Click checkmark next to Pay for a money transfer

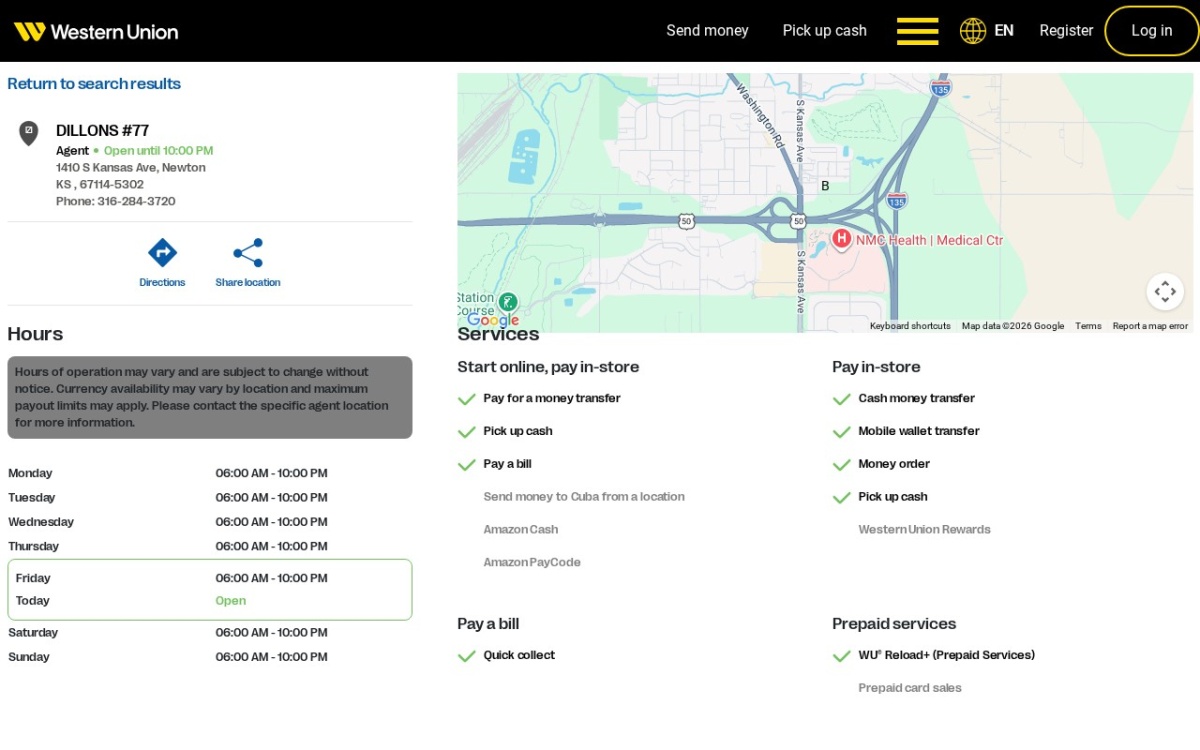click(x=466, y=399)
